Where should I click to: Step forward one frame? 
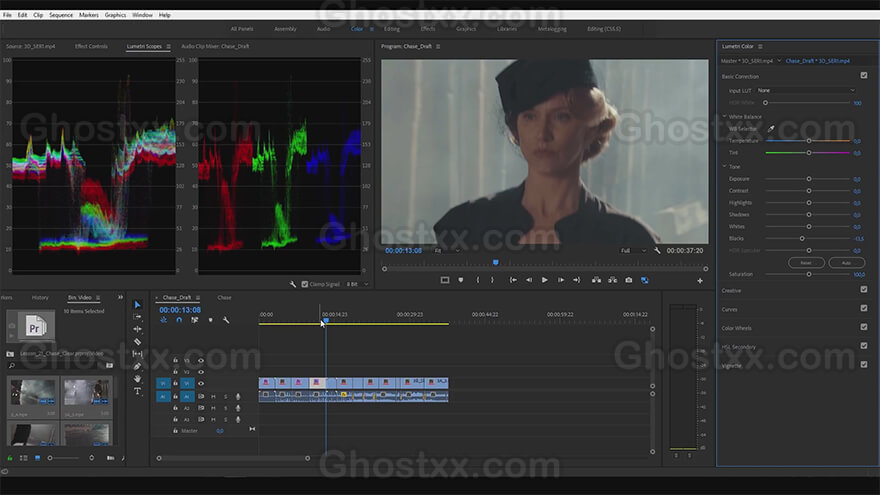click(561, 279)
